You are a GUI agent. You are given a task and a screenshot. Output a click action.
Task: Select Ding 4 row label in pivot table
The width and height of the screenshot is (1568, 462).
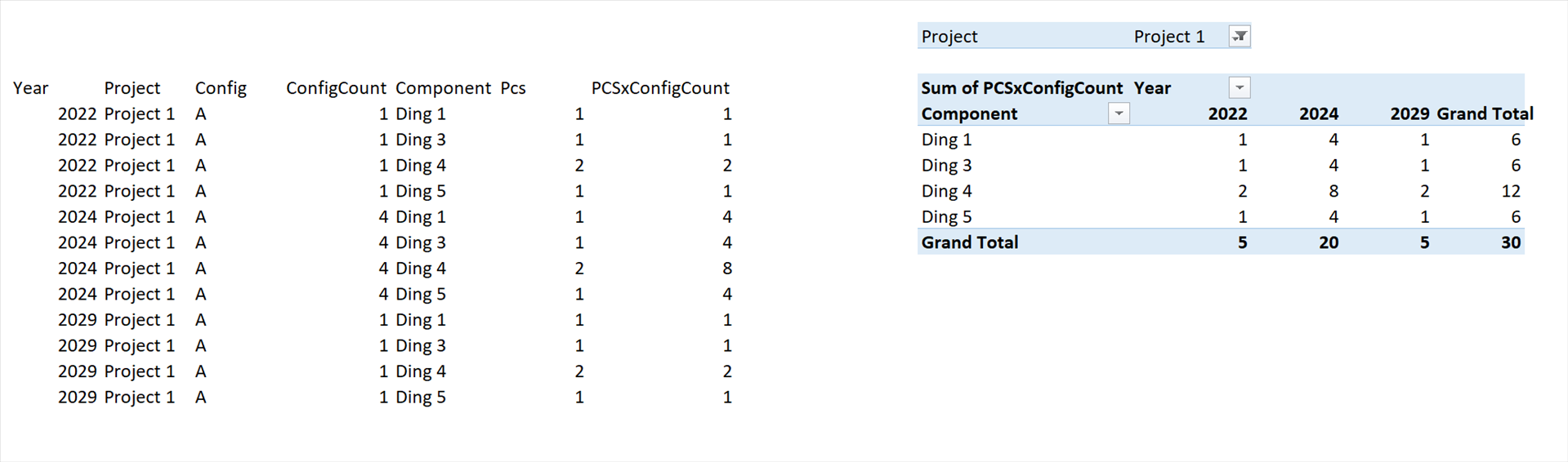coord(946,191)
